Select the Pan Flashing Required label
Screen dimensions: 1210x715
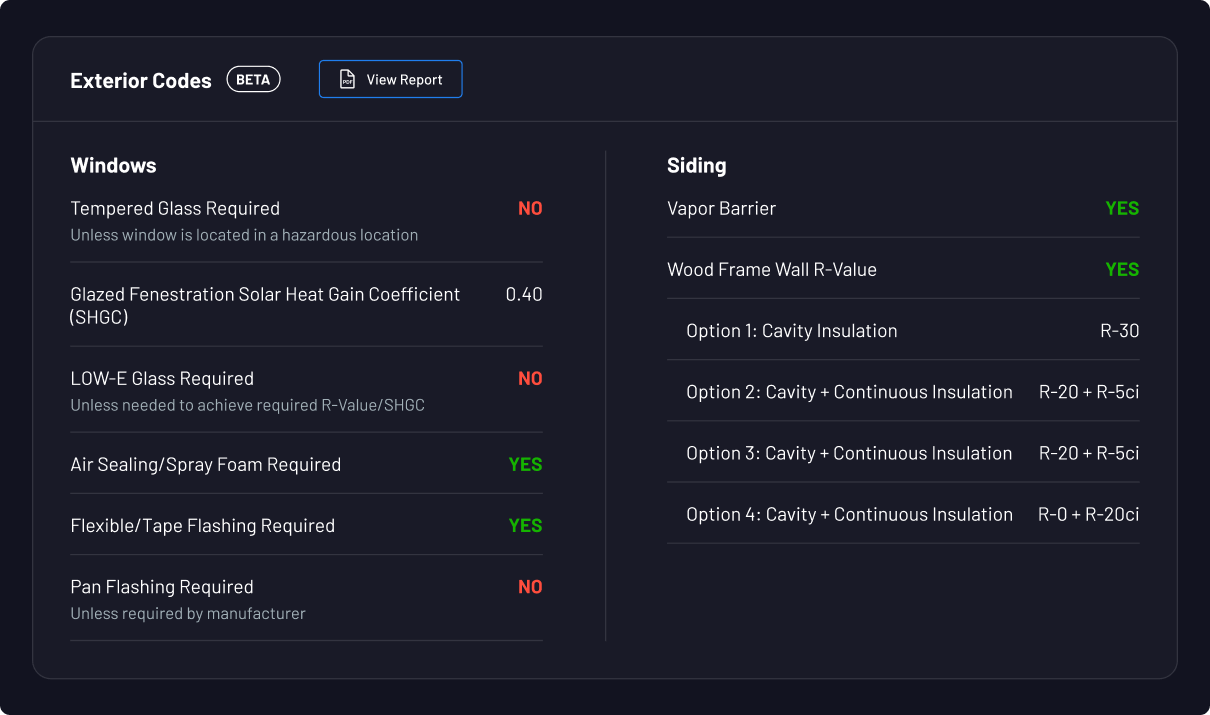click(162, 587)
